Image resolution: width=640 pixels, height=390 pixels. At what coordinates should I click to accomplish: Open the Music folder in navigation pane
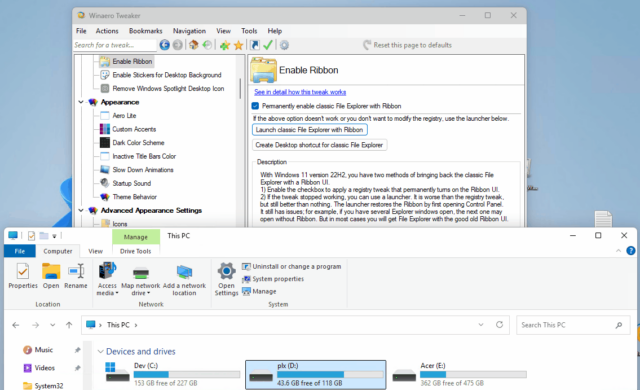[x=44, y=350]
